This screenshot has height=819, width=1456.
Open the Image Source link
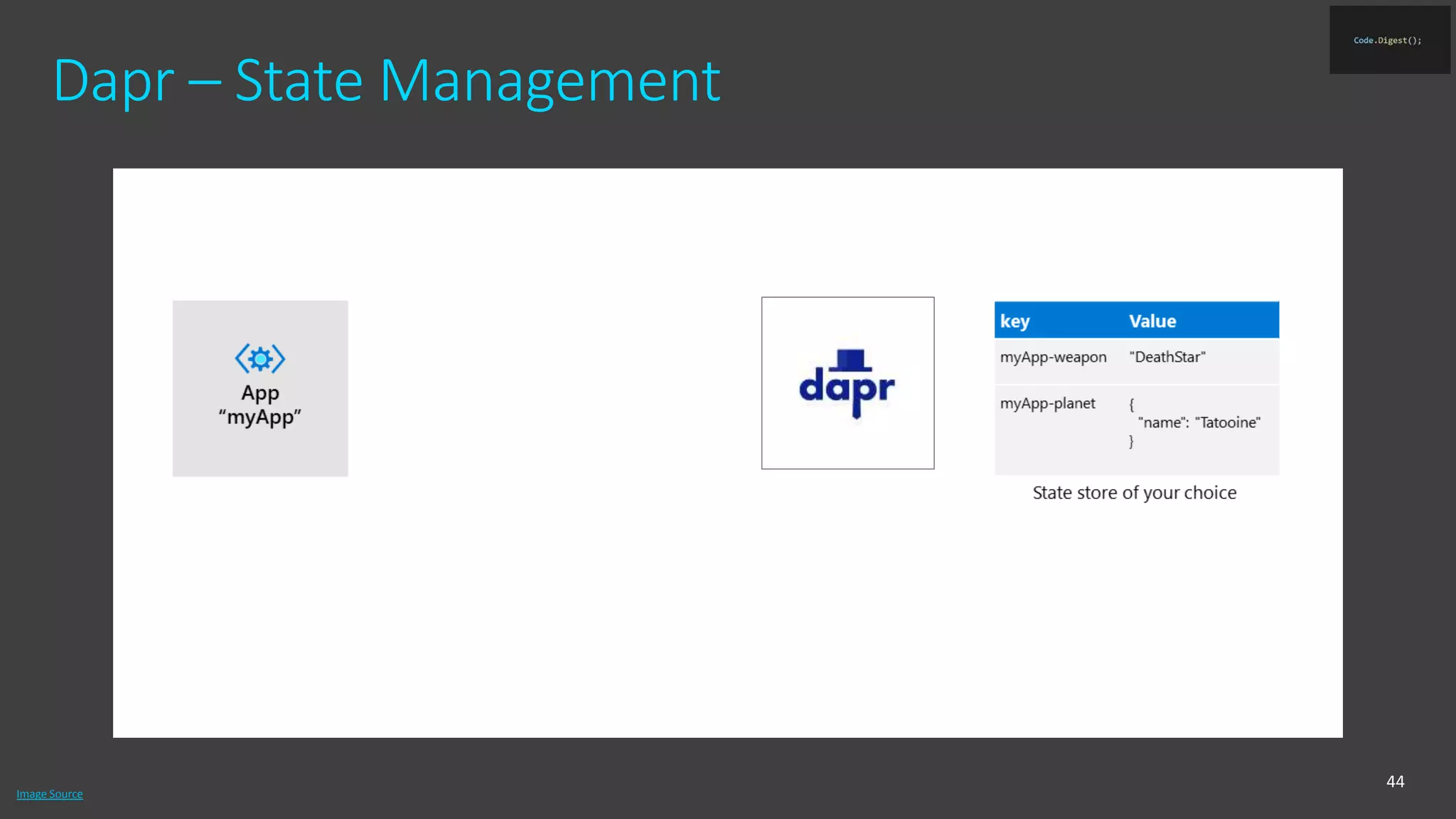(50, 794)
